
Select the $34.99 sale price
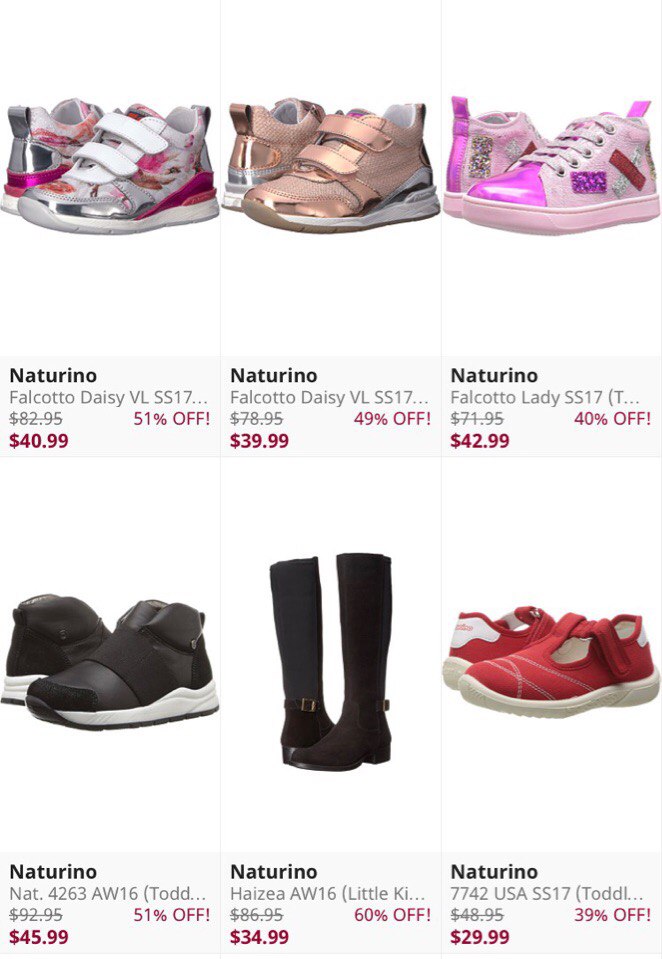[x=259, y=938]
